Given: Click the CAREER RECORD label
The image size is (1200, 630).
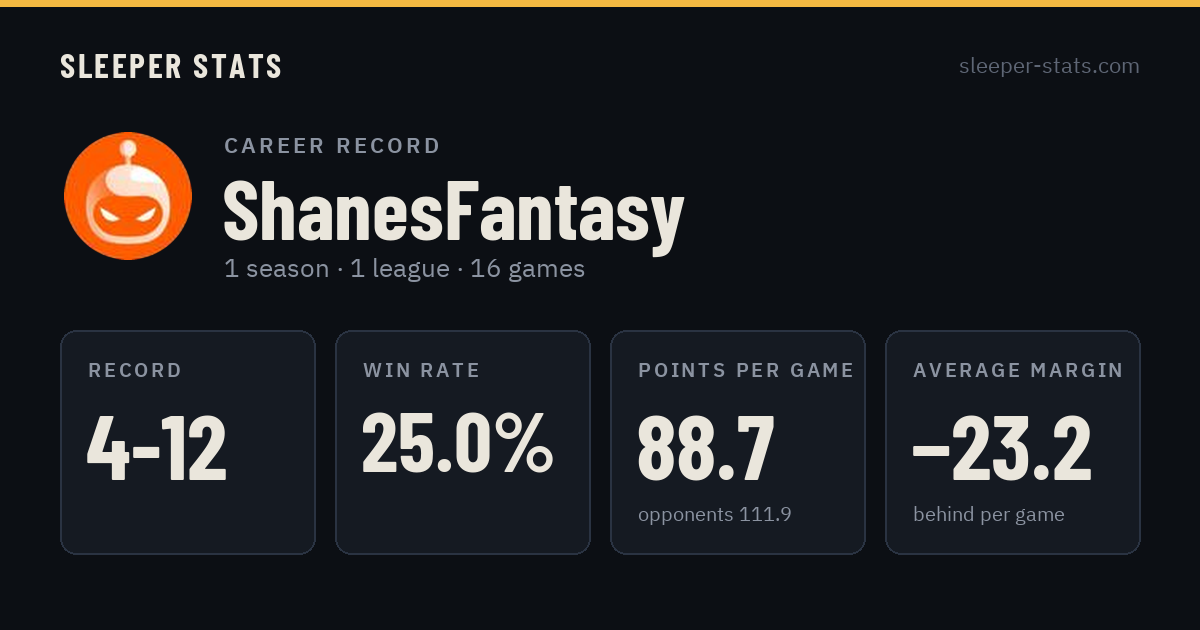Looking at the screenshot, I should pyautogui.click(x=332, y=146).
